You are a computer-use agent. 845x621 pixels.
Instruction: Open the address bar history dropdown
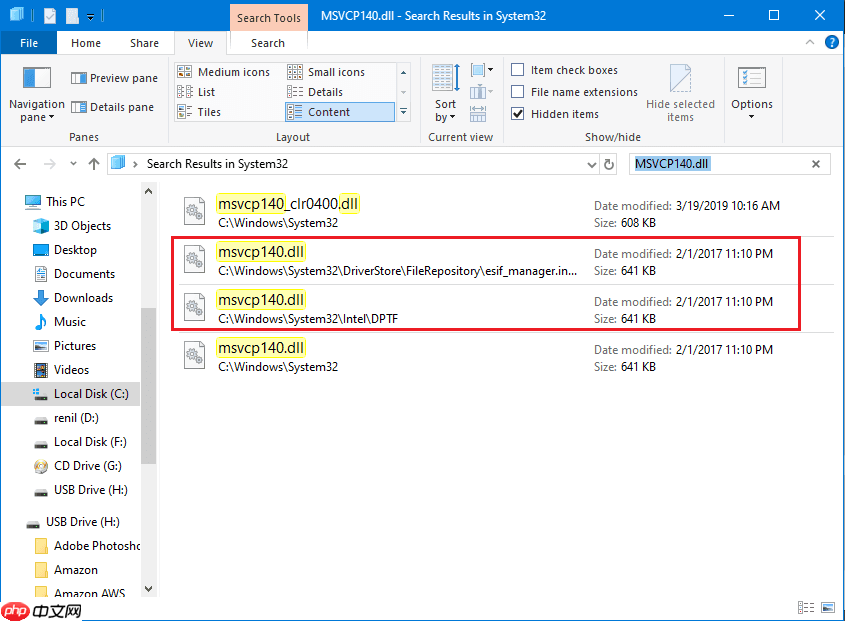coord(592,164)
